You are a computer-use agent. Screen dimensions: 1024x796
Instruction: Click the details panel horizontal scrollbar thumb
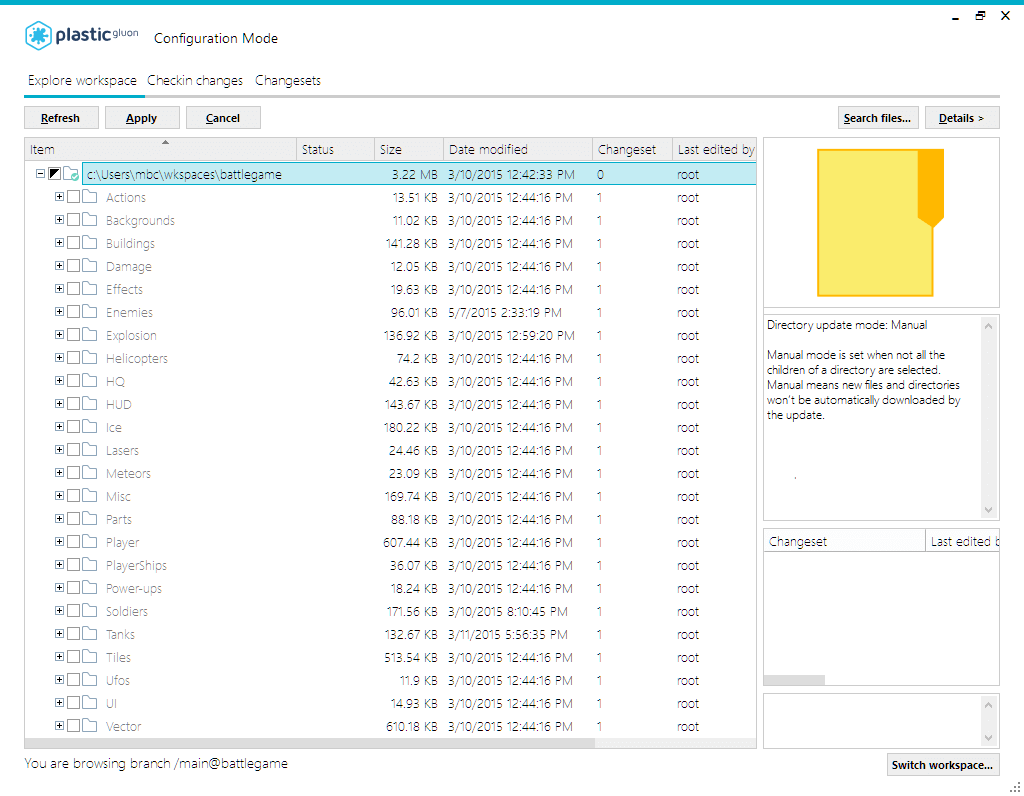click(x=794, y=680)
